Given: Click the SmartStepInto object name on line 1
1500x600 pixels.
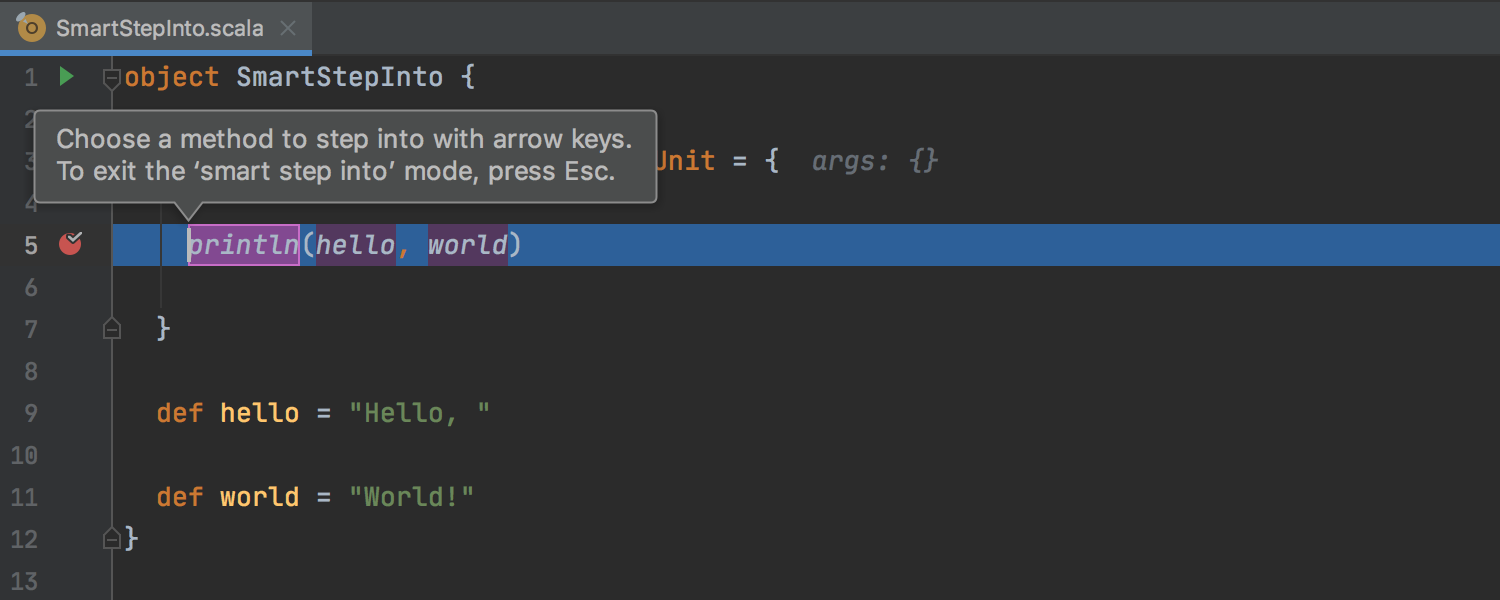Looking at the screenshot, I should pyautogui.click(x=339, y=77).
